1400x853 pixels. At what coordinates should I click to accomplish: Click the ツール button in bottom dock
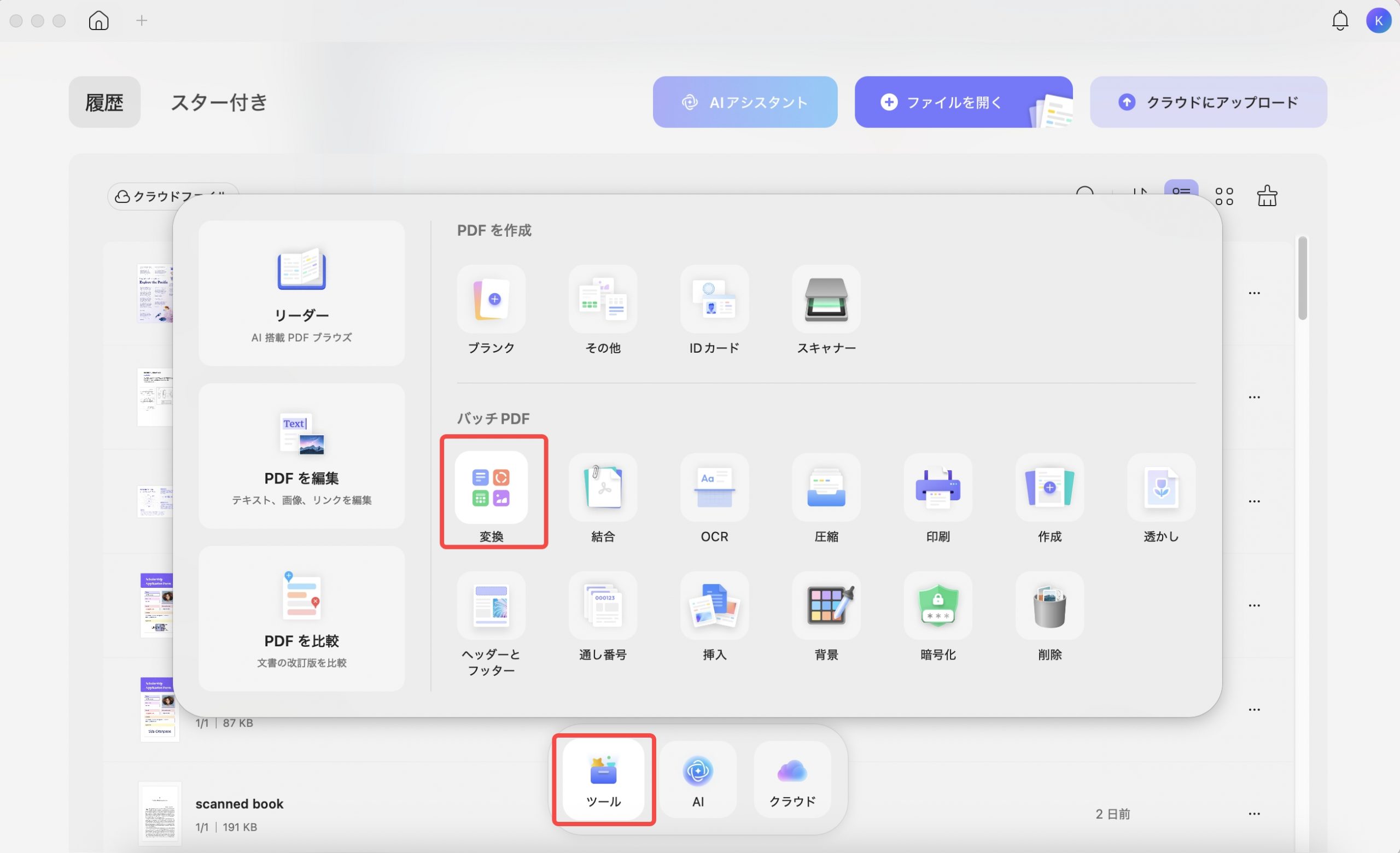[x=603, y=779]
